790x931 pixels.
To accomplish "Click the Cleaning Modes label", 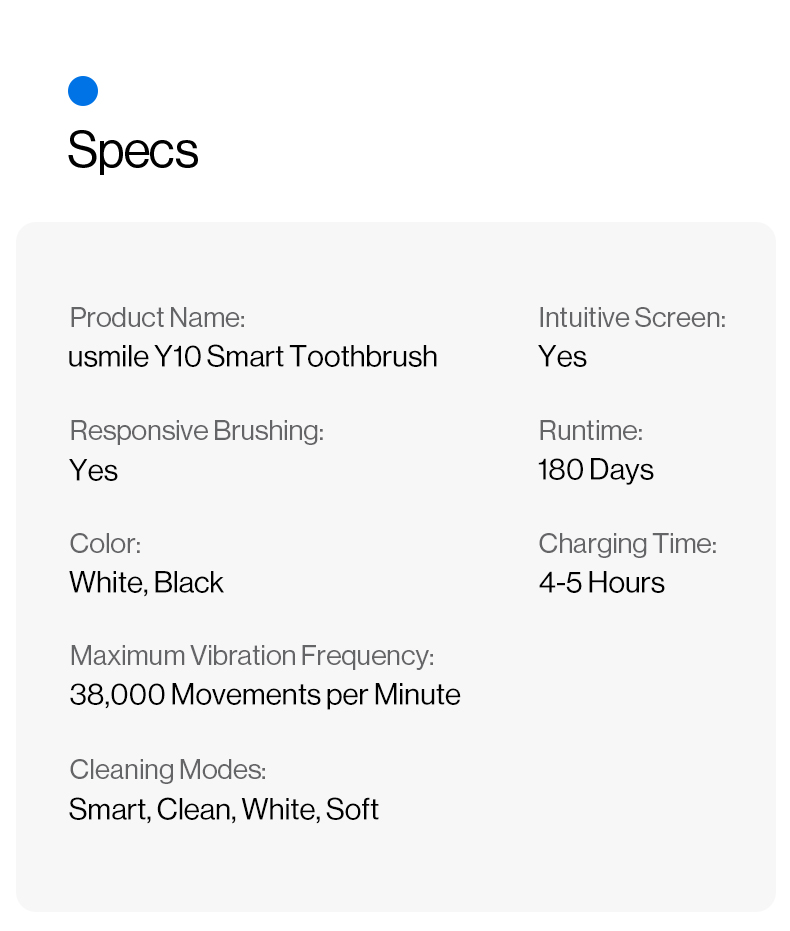I will [x=167, y=770].
